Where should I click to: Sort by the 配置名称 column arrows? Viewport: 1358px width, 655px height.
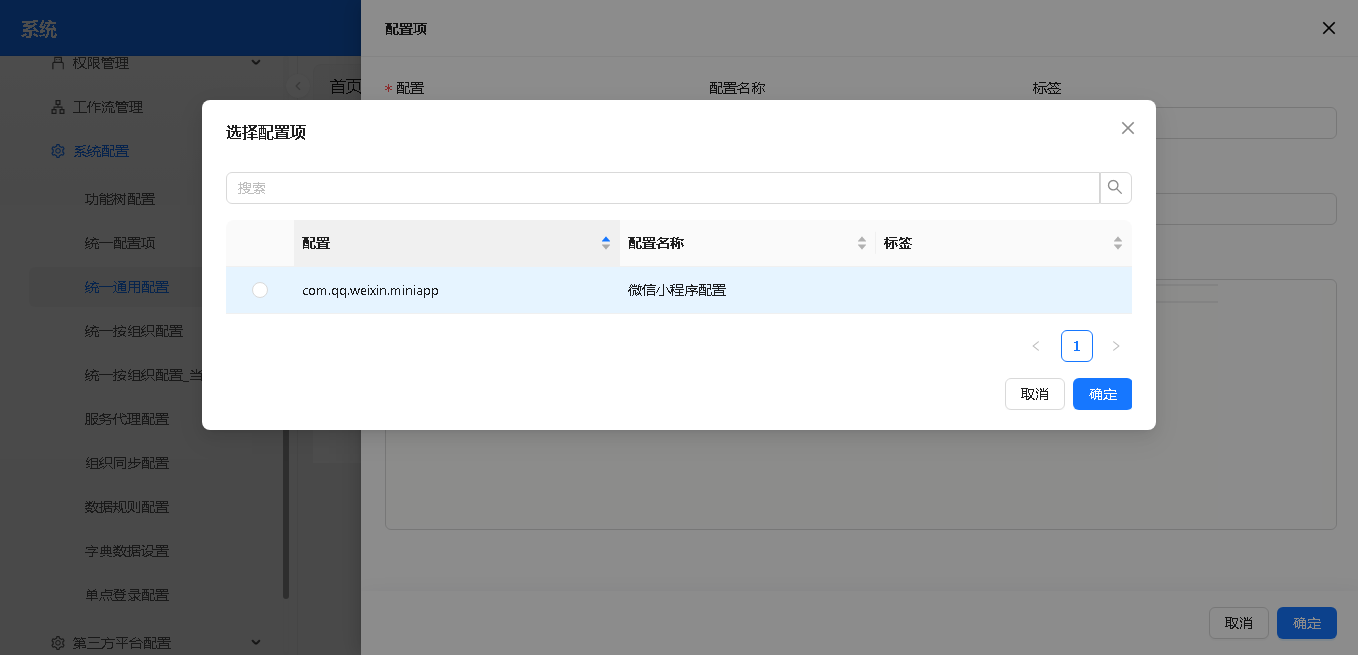tap(862, 243)
